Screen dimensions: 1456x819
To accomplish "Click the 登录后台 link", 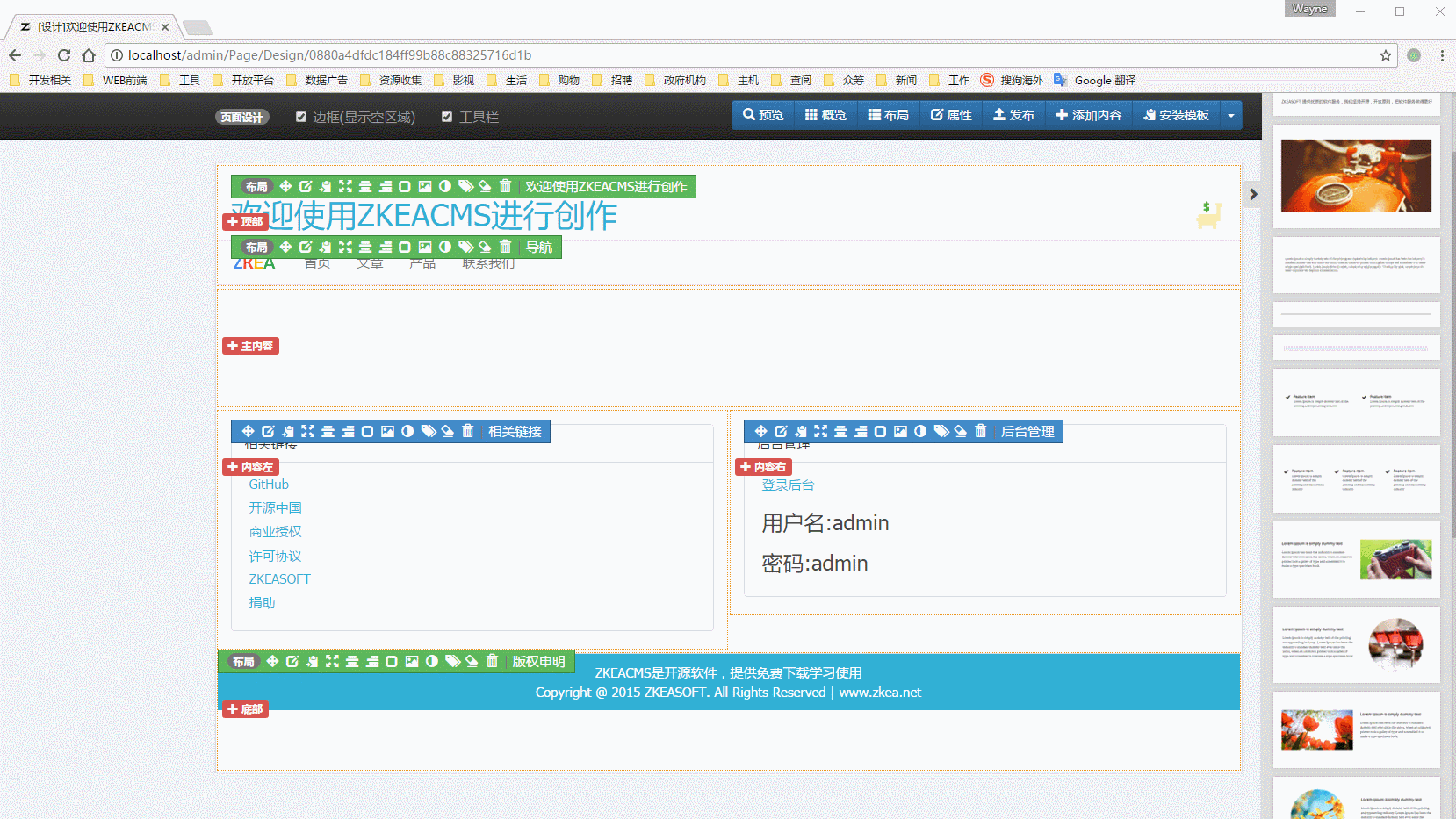I will coord(788,485).
